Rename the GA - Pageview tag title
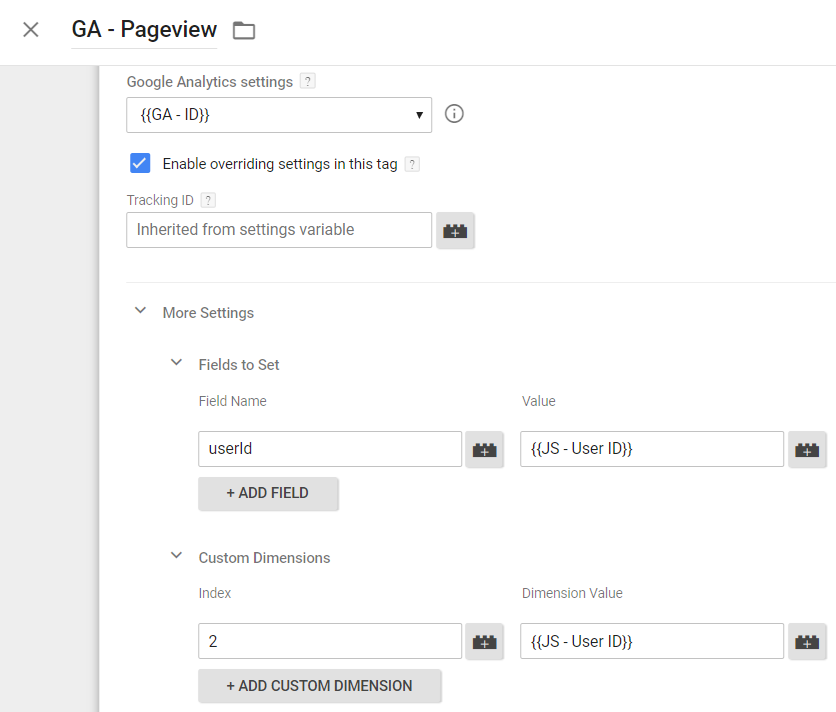 pos(144,29)
